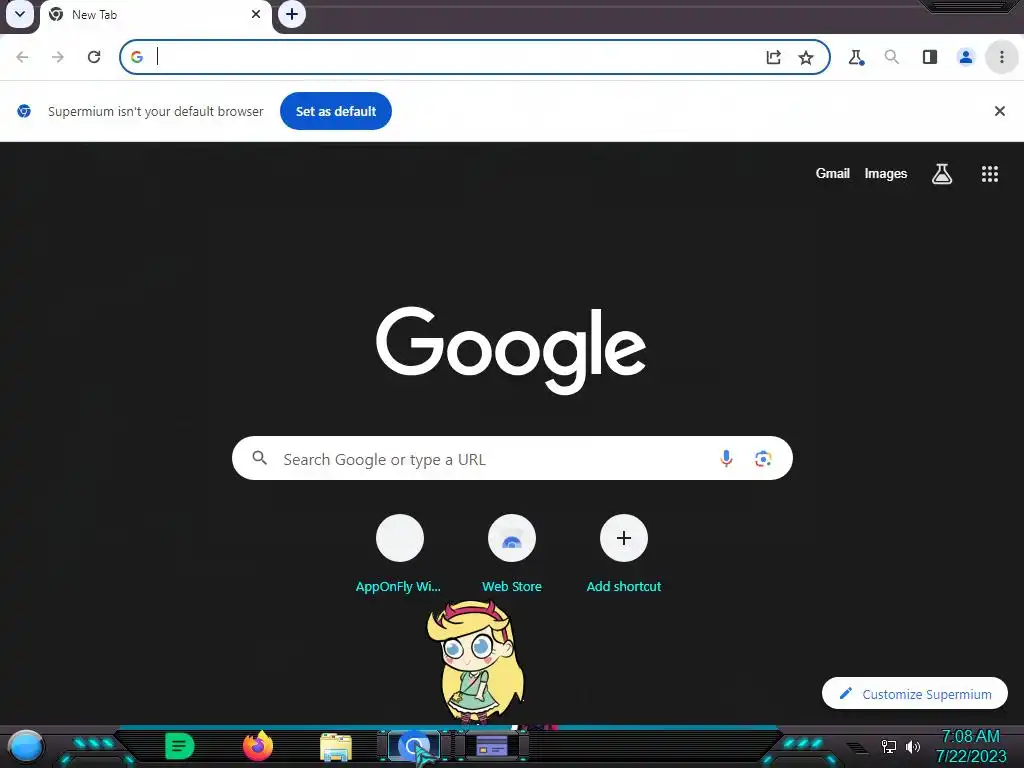The width and height of the screenshot is (1024, 768).
Task: Bookmark this tab with star icon
Action: click(806, 57)
